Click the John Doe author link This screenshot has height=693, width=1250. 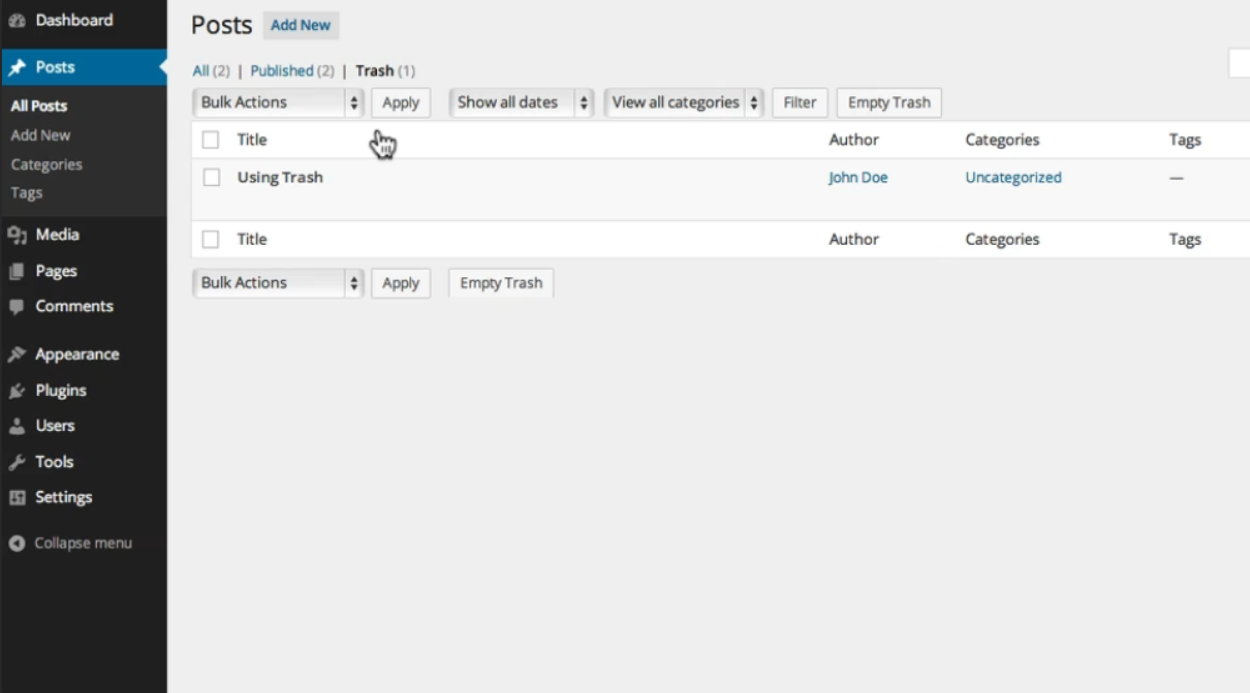click(x=858, y=178)
